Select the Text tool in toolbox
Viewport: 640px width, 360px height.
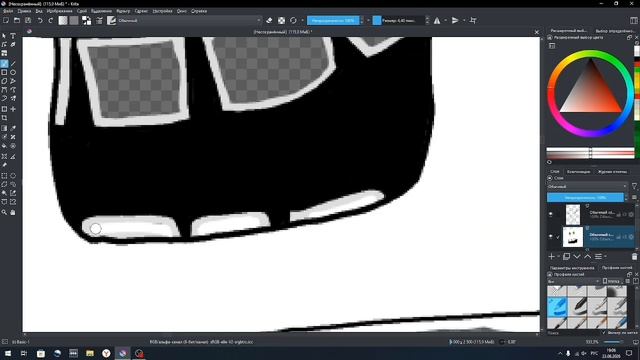coord(13,36)
